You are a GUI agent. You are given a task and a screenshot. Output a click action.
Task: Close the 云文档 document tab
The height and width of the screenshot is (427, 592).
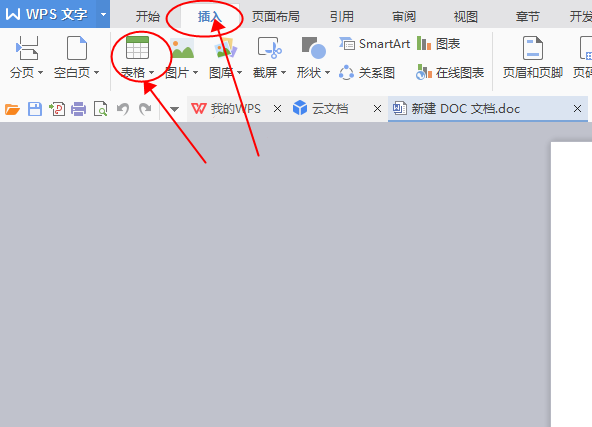tap(377, 109)
